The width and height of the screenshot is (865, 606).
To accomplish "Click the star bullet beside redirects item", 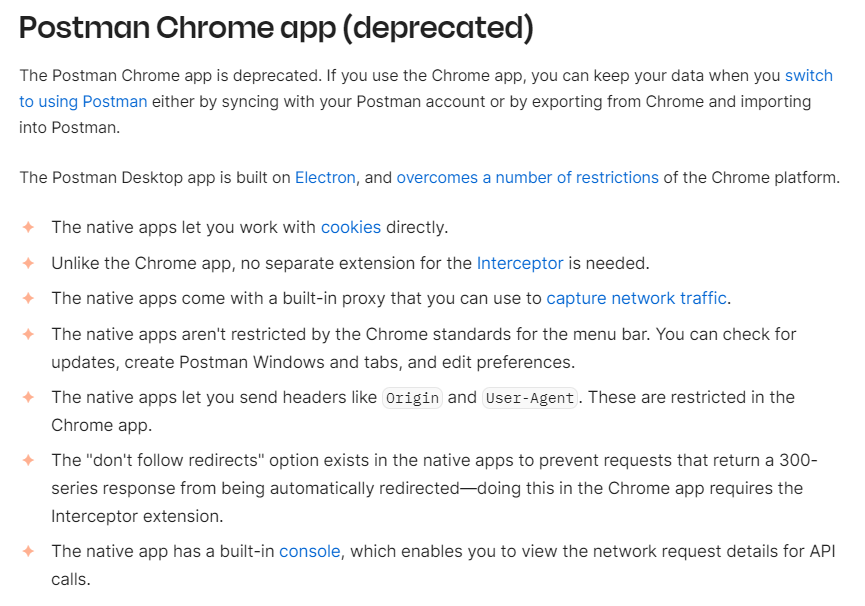I will 28,460.
